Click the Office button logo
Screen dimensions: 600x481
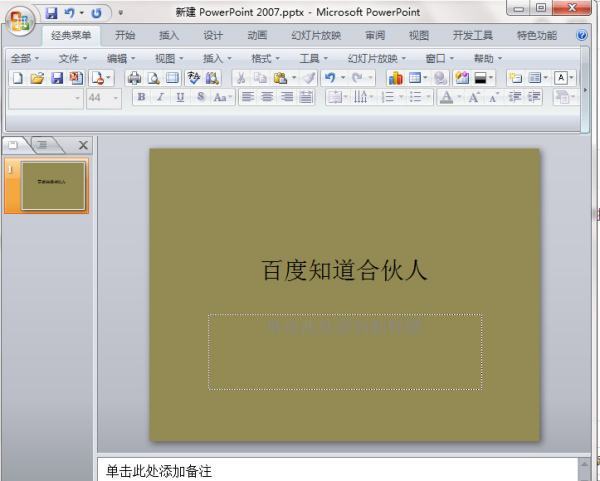[x=20, y=22]
